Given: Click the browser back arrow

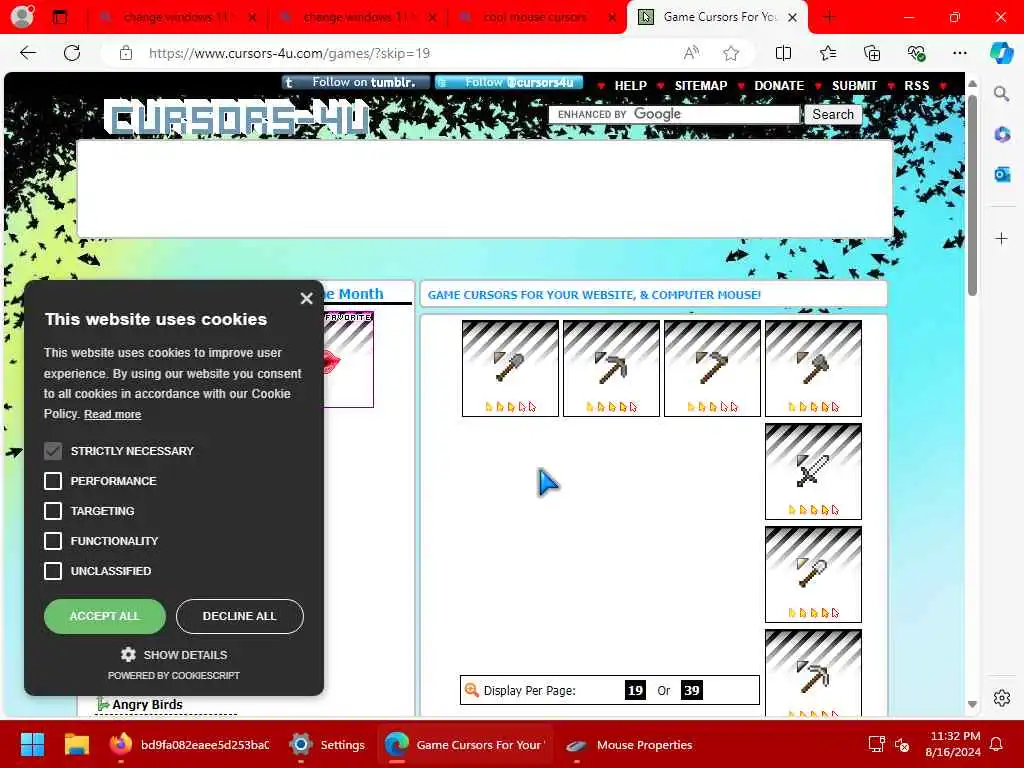Looking at the screenshot, I should pyautogui.click(x=28, y=53).
